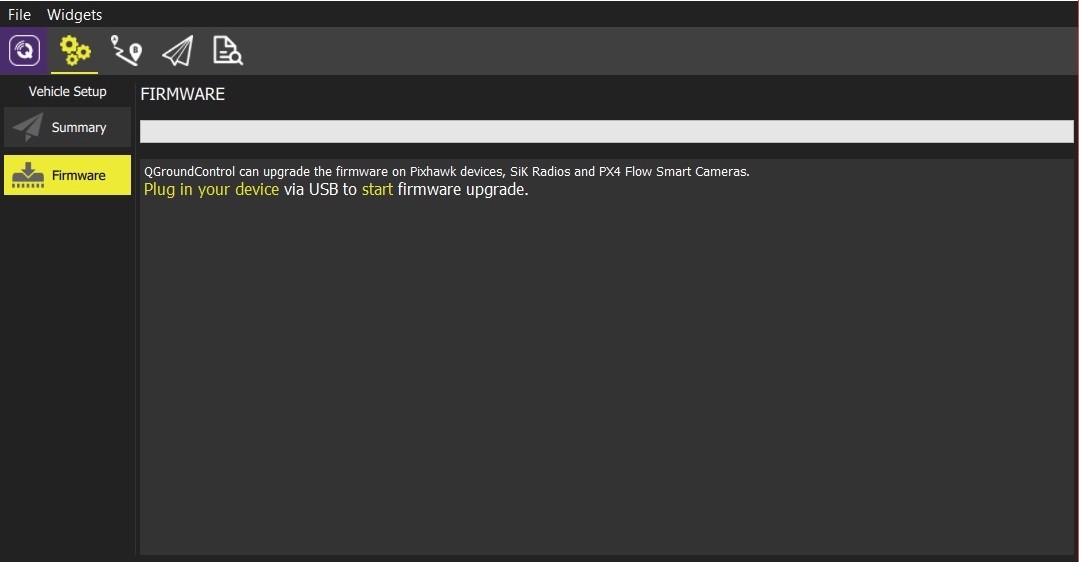This screenshot has height=562, width=1079.
Task: Click the firmware upgrade progress bar
Action: click(606, 132)
